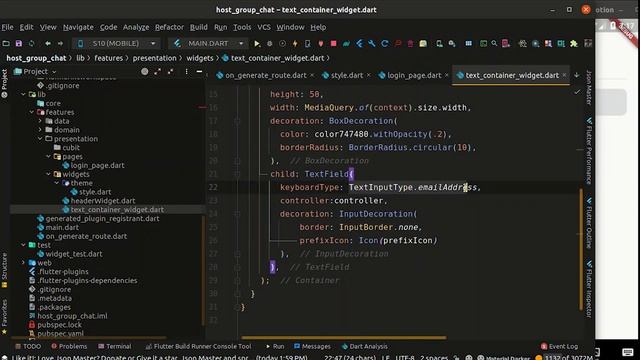This screenshot has height=360, width=640.
Task: Click the Run with Coverage circle icon
Action: [x=282, y=43]
